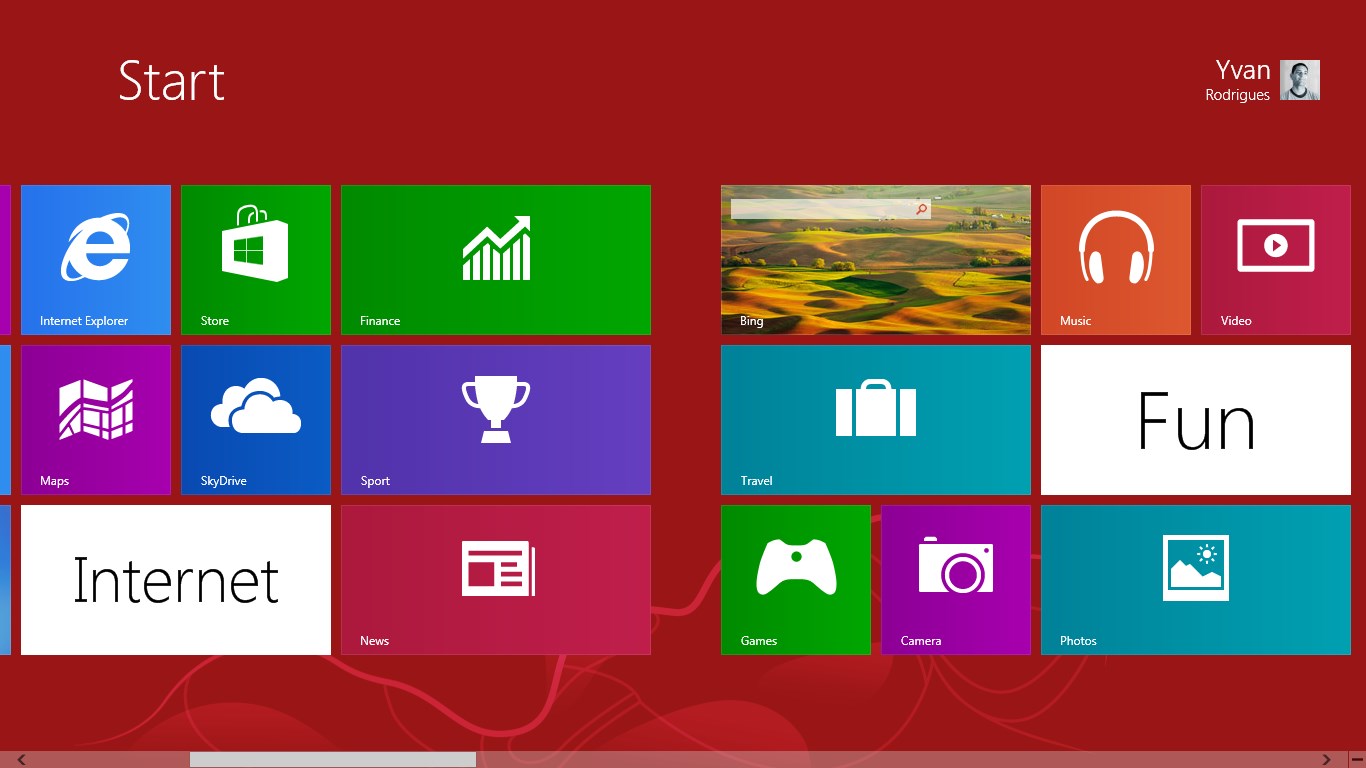Open the Travel suitcase tile
1366x768 pixels.
(x=876, y=419)
